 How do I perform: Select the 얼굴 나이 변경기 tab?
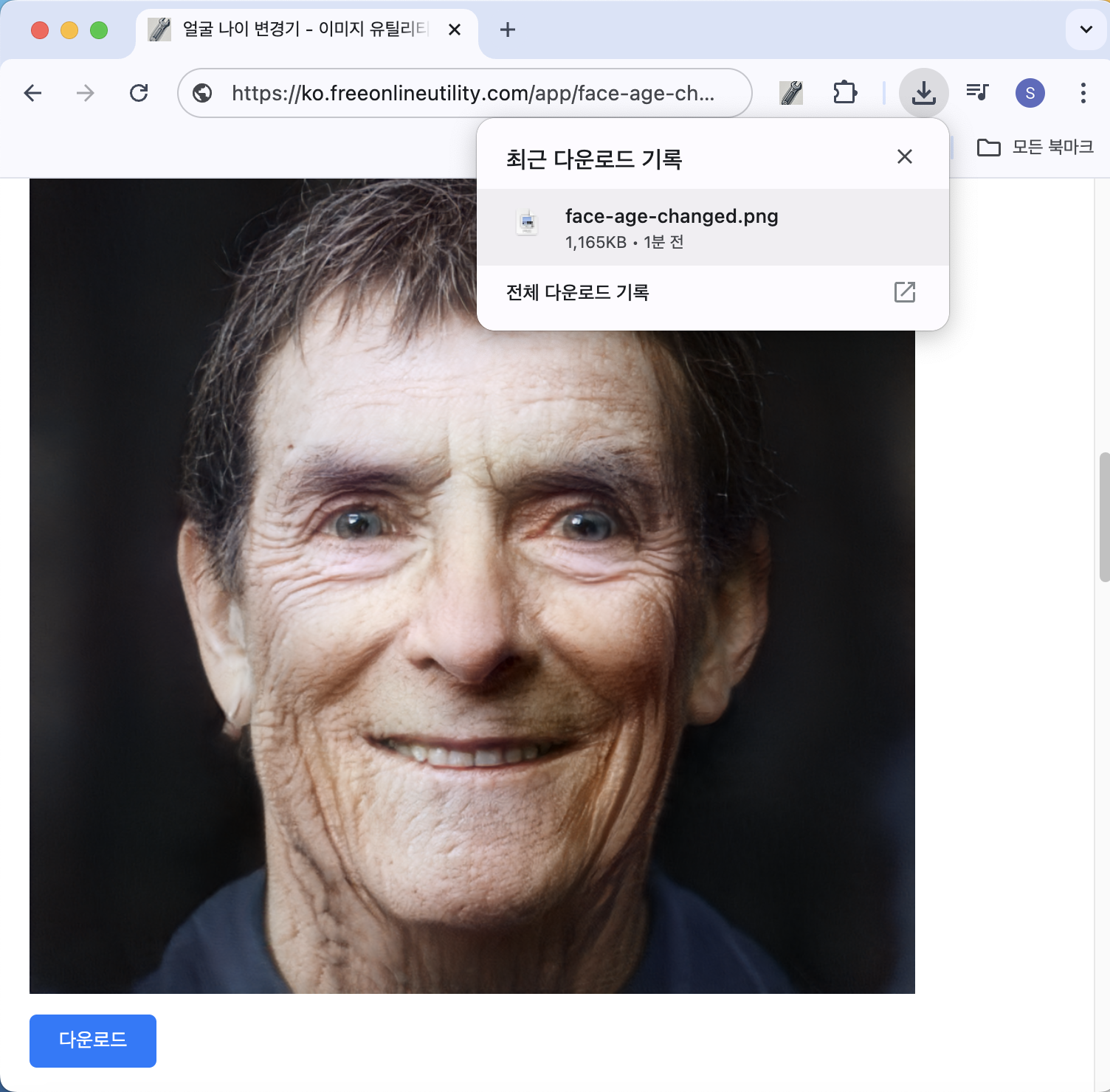307,30
